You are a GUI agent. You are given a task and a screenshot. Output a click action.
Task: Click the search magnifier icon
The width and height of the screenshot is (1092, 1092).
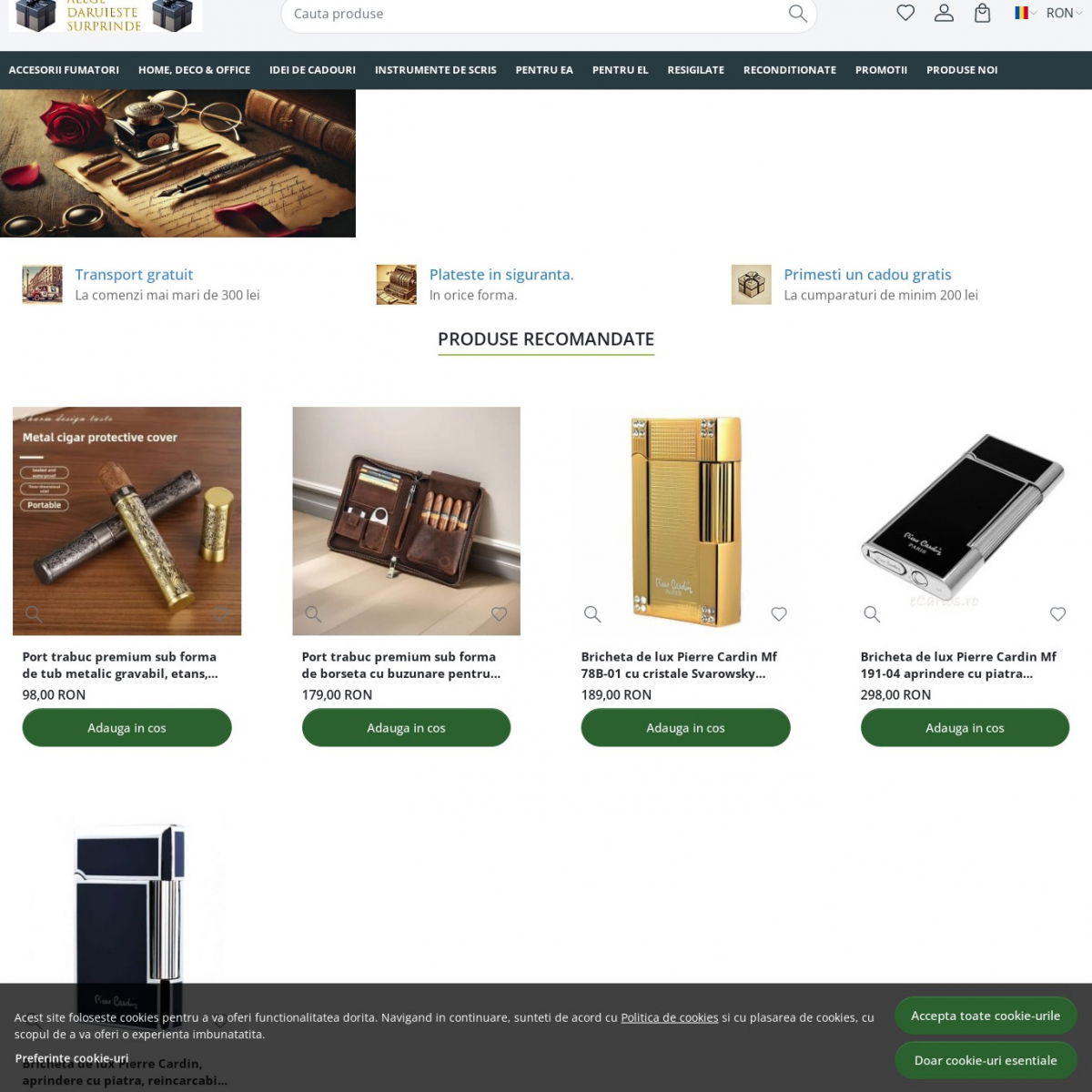click(x=797, y=14)
